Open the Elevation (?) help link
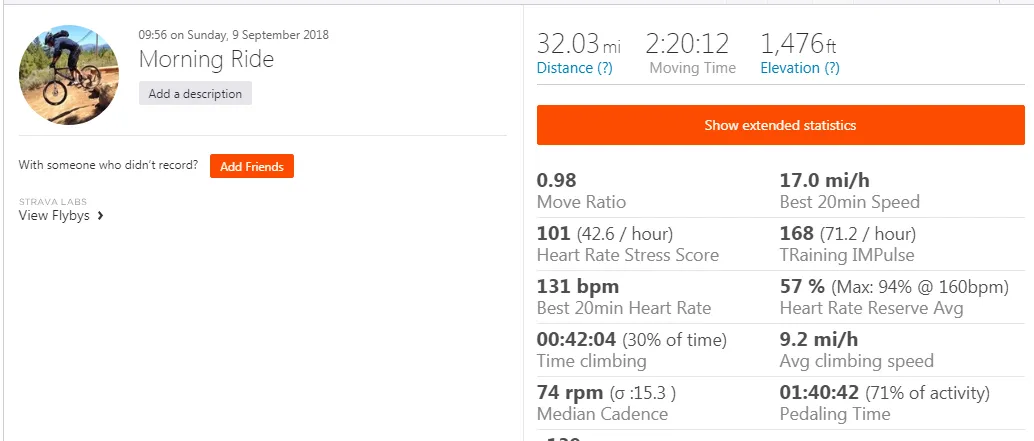Screen dimensions: 1034x441 (x=800, y=68)
